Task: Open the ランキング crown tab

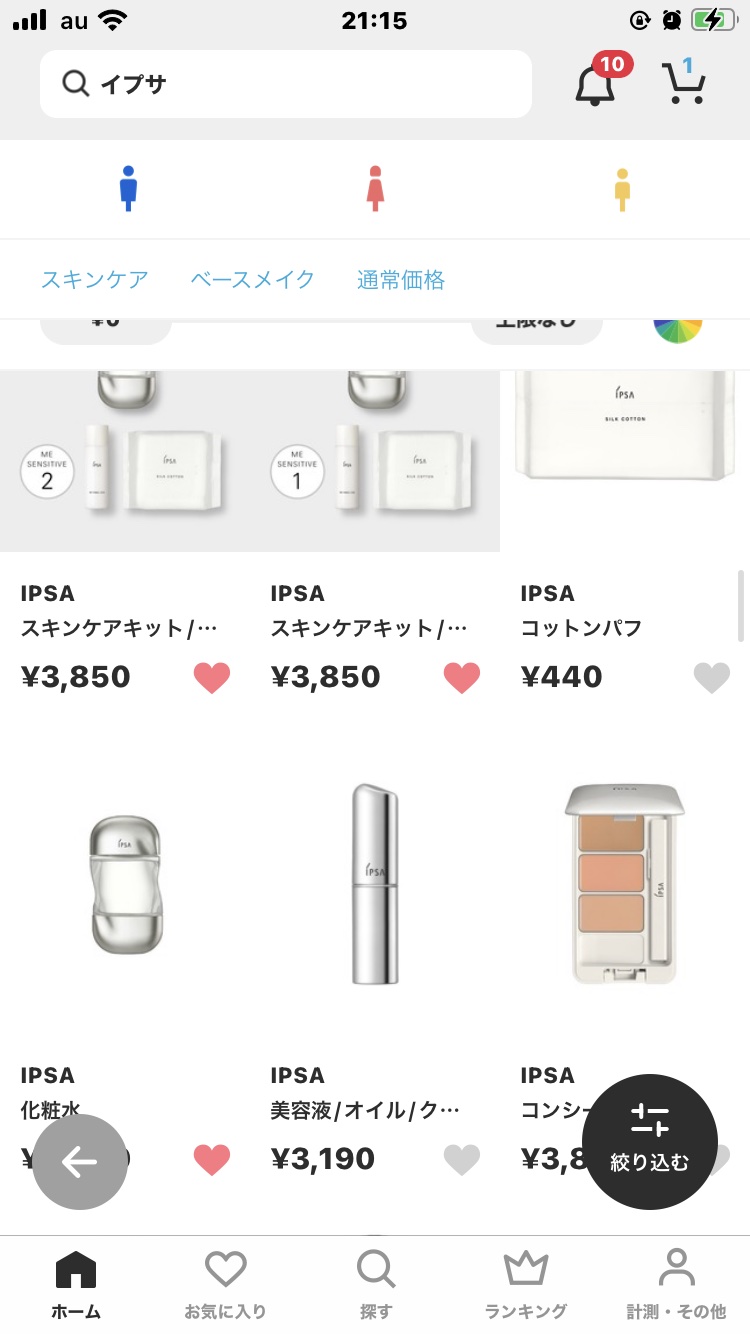Action: tap(526, 1283)
